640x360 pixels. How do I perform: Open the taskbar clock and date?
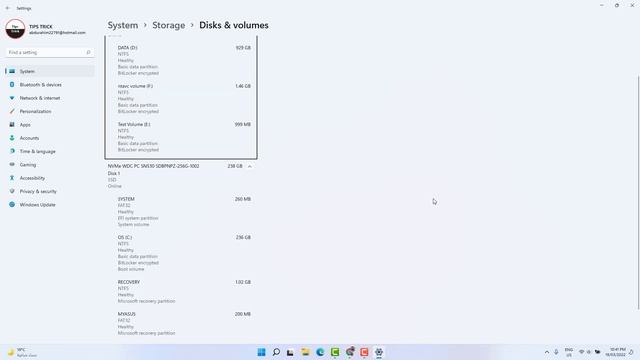[x=617, y=352]
